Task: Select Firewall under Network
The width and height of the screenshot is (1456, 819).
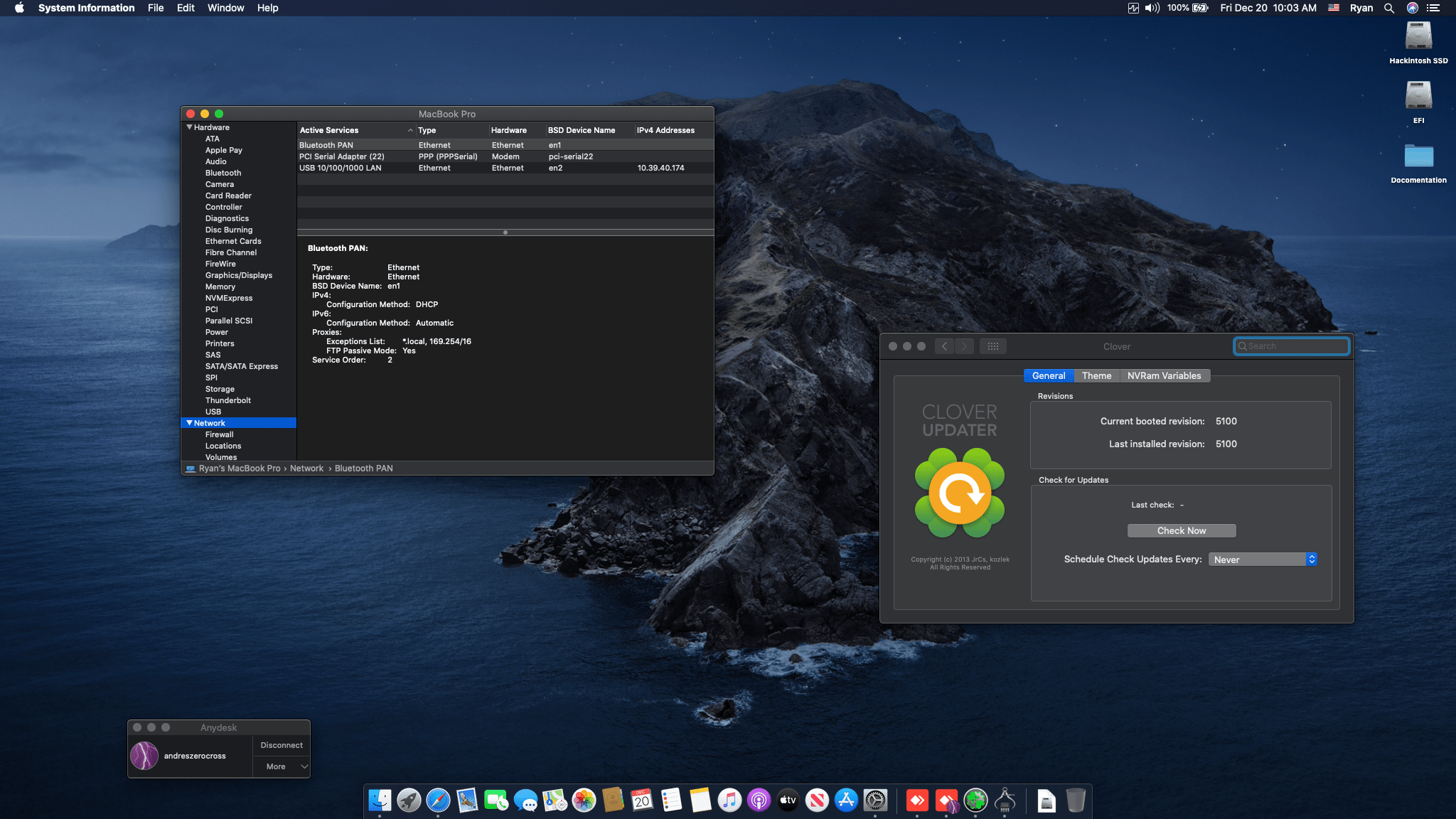Action: 219,434
